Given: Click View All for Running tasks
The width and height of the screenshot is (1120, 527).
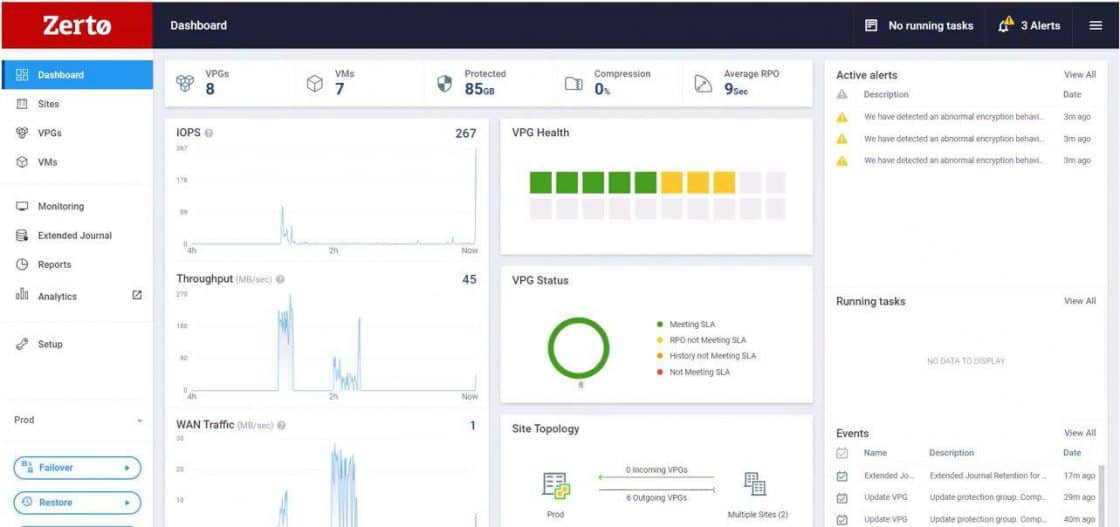Looking at the screenshot, I should pos(1079,301).
